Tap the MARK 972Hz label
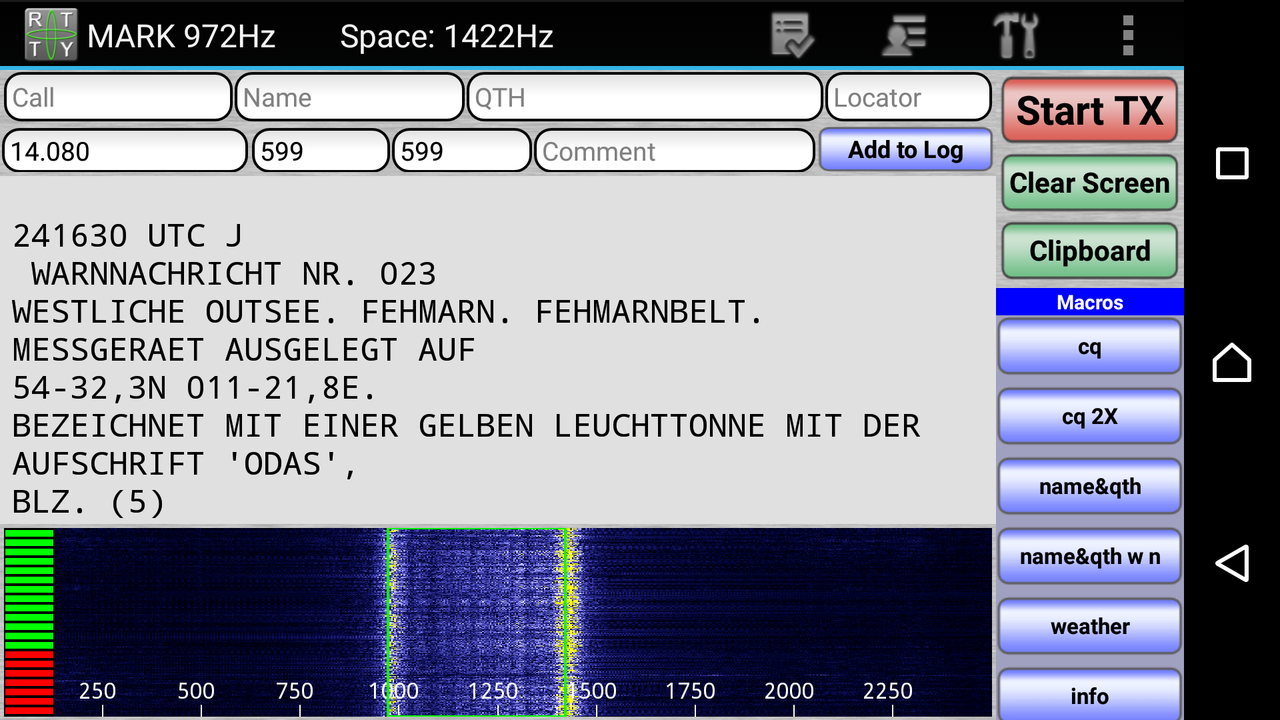The height and width of the screenshot is (720, 1280). 181,37
